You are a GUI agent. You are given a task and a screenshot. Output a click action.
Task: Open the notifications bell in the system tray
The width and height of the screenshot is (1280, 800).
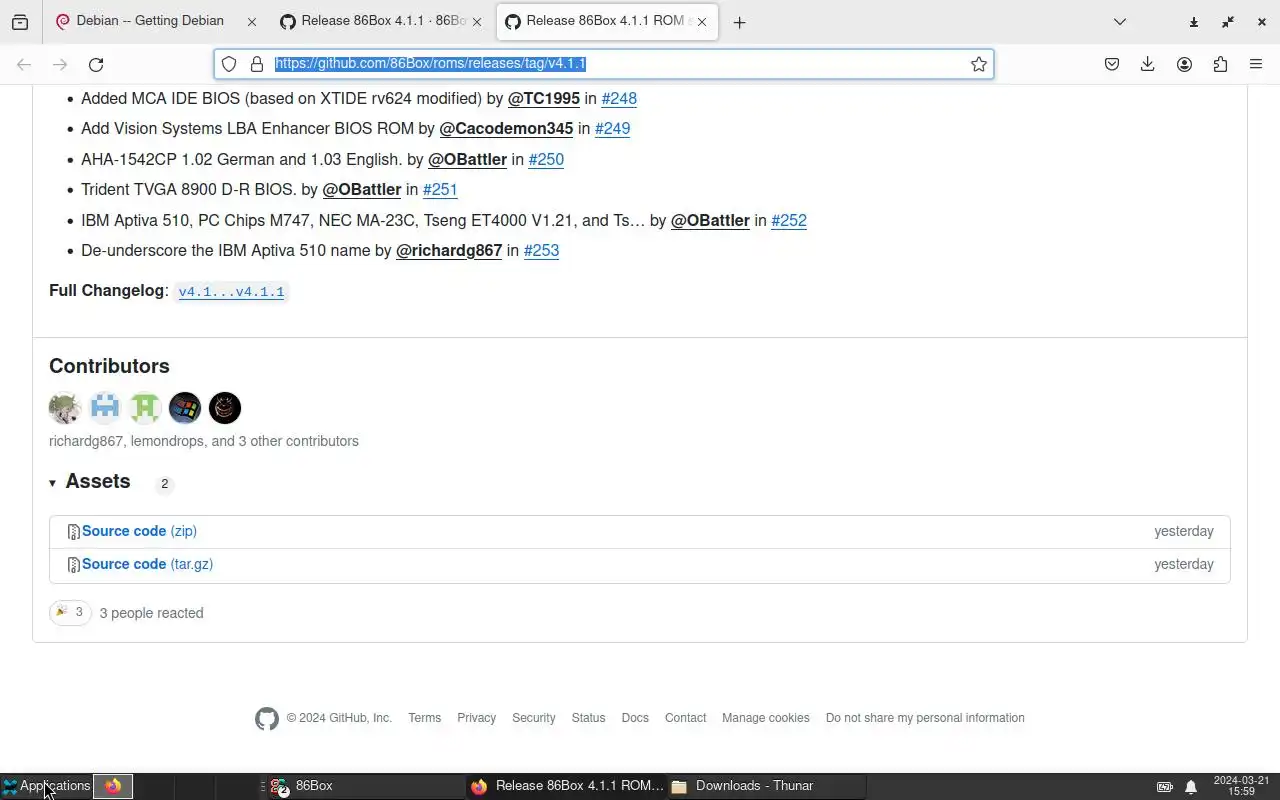(x=1191, y=787)
